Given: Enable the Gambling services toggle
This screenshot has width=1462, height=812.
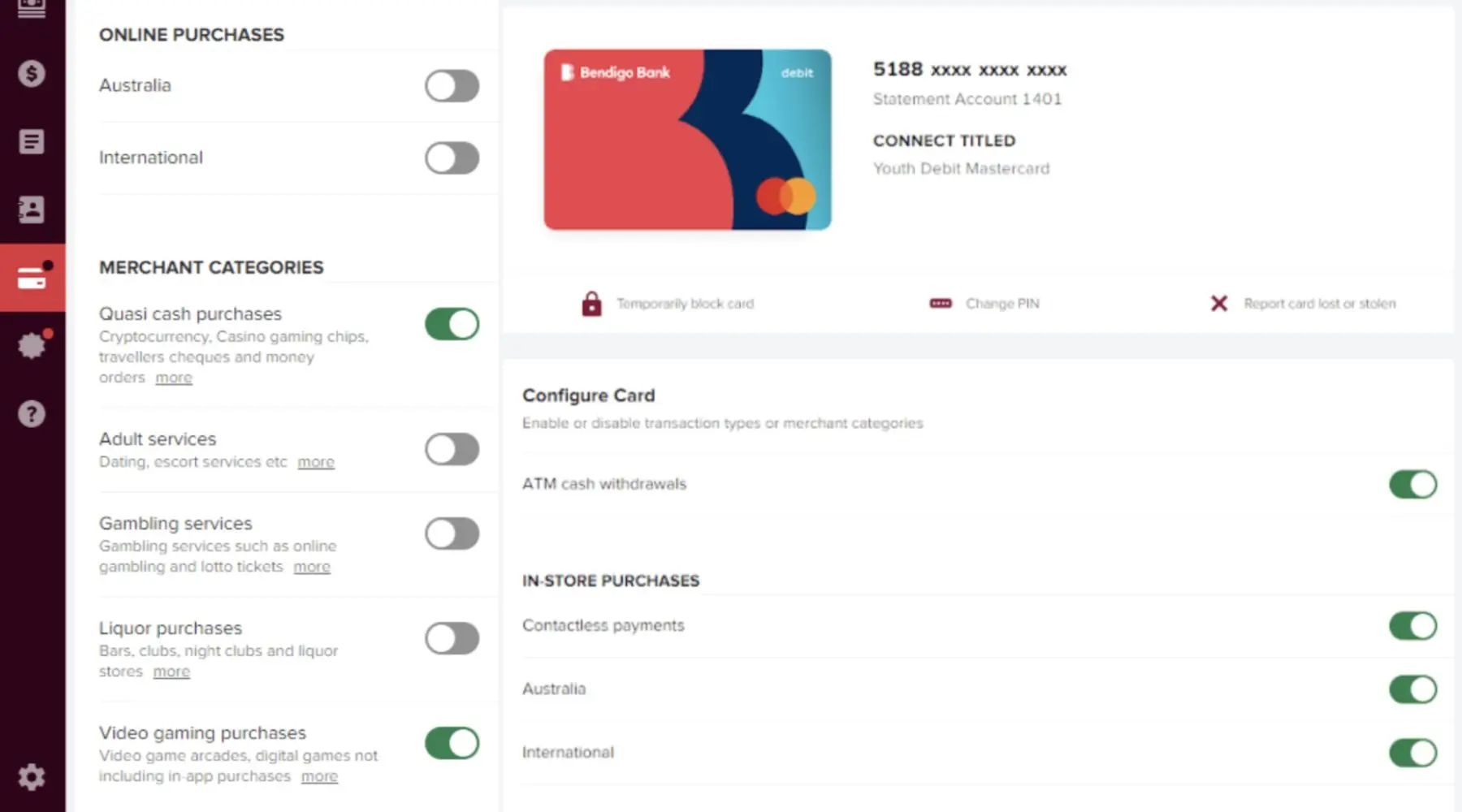Looking at the screenshot, I should pyautogui.click(x=452, y=533).
